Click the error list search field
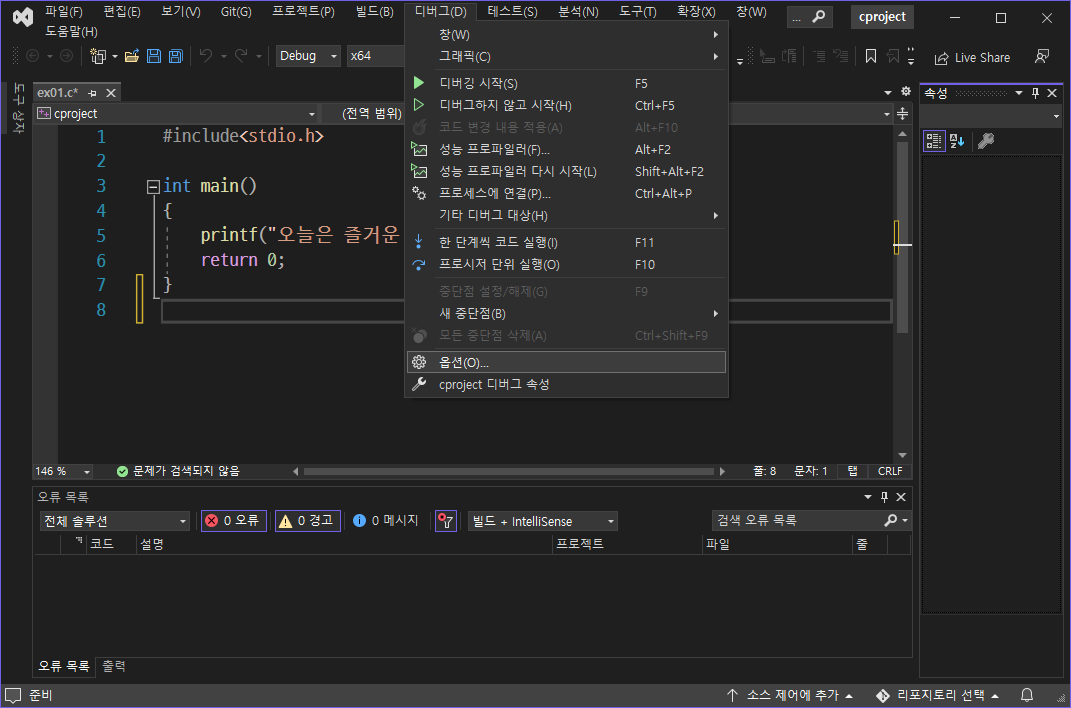Screen dimensions: 1071x708 (811, 520)
